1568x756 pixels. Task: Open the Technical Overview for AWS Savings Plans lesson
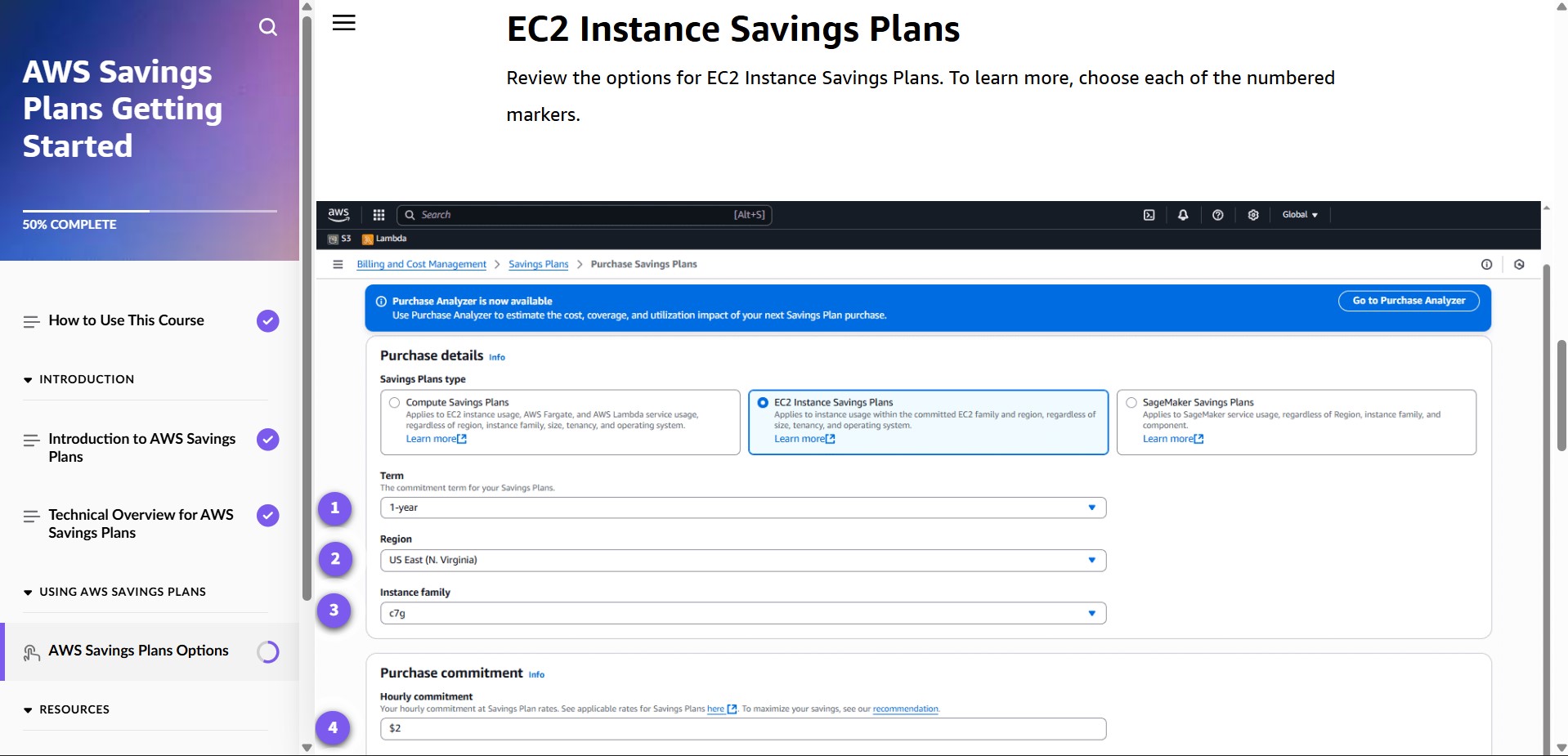[141, 523]
